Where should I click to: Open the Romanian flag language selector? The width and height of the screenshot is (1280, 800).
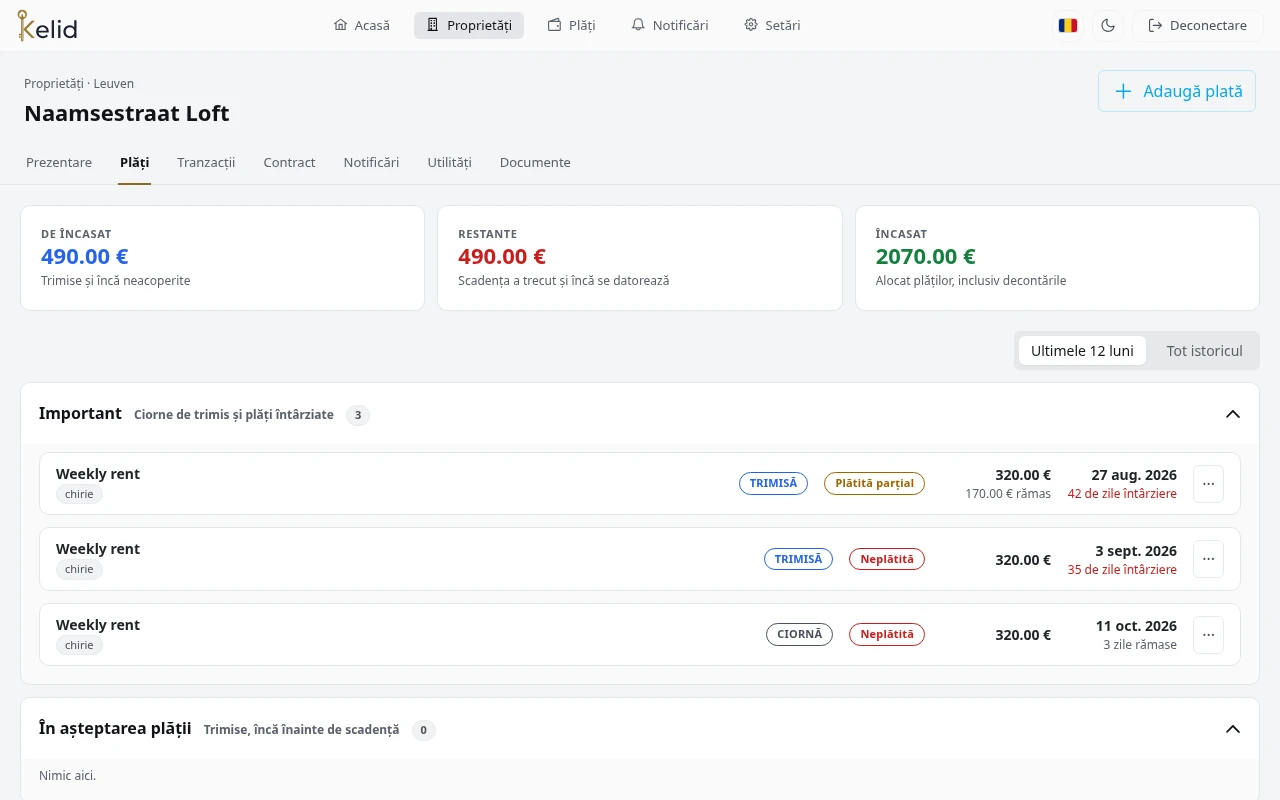1068,25
